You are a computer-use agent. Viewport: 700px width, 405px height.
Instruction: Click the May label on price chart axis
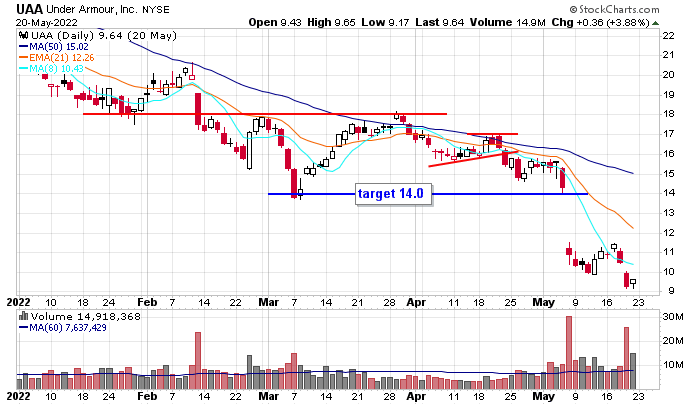tap(543, 302)
